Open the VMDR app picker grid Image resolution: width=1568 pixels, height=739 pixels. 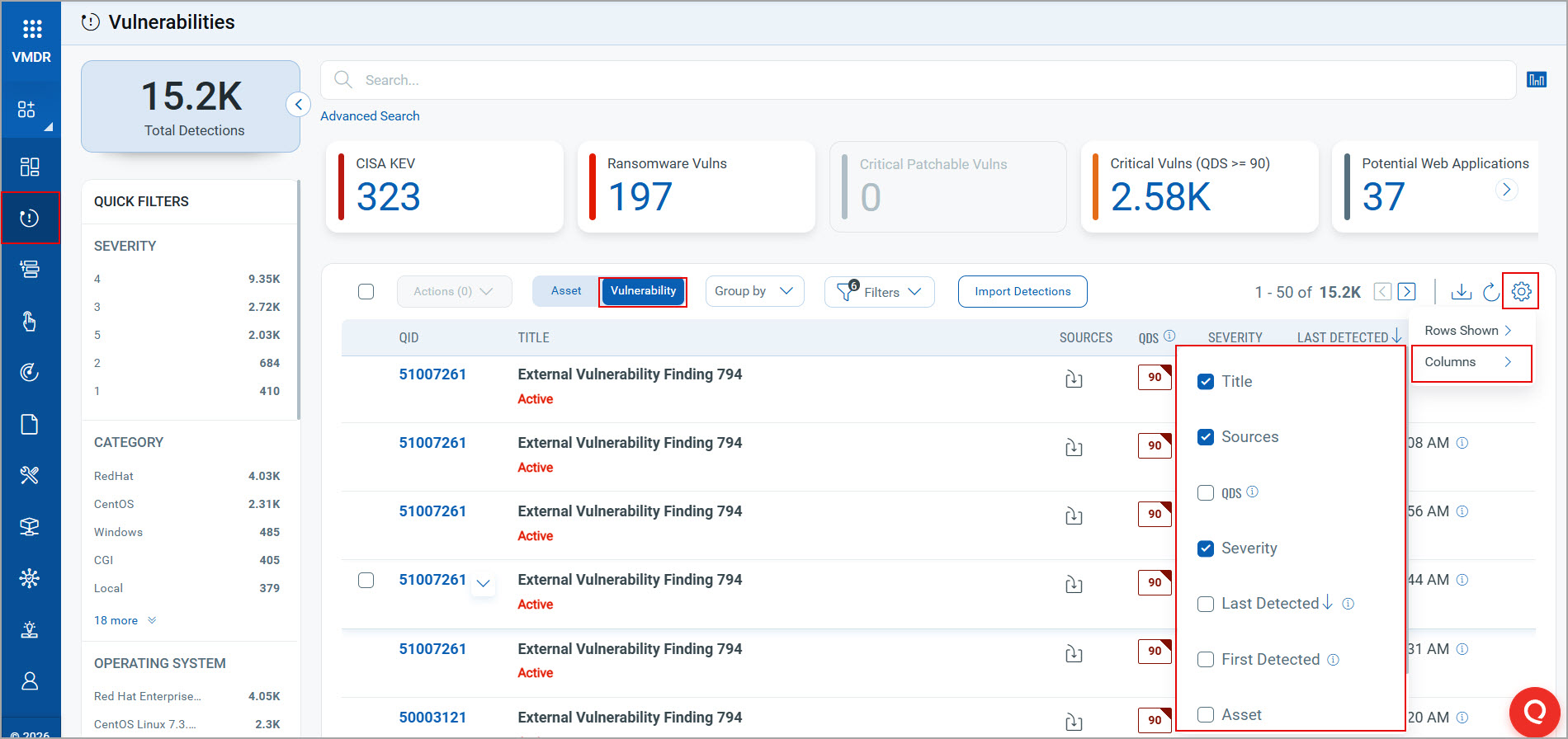[x=31, y=30]
